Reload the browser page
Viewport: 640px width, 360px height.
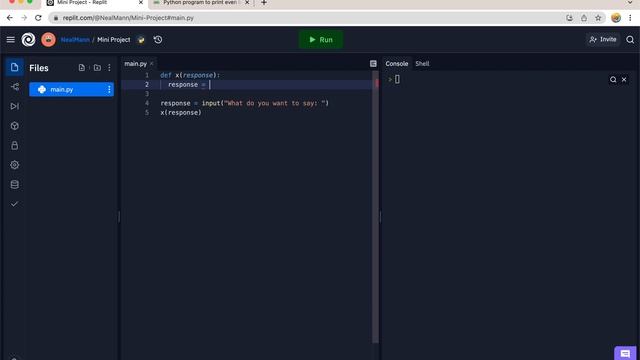[x=38, y=18]
